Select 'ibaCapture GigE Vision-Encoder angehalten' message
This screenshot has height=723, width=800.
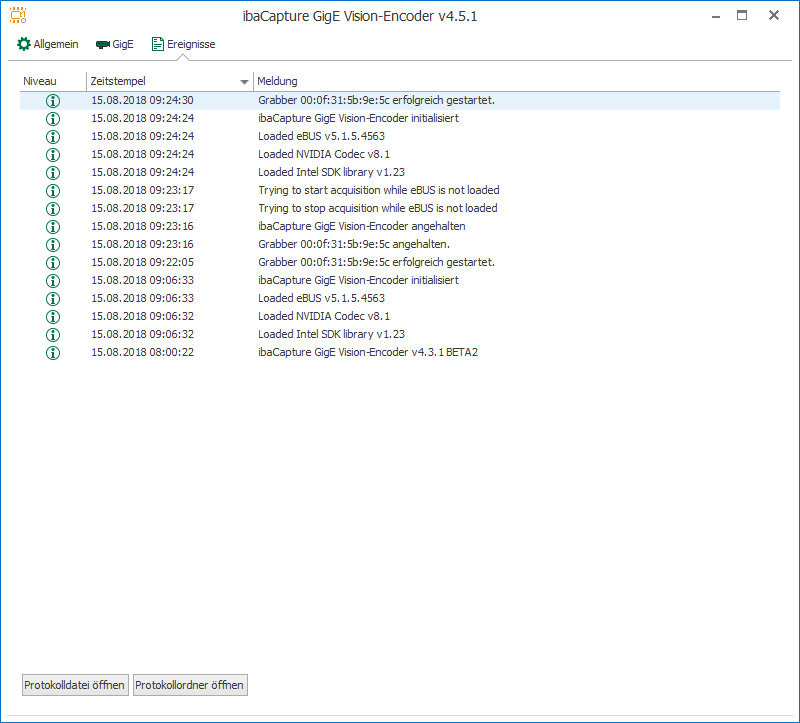362,226
